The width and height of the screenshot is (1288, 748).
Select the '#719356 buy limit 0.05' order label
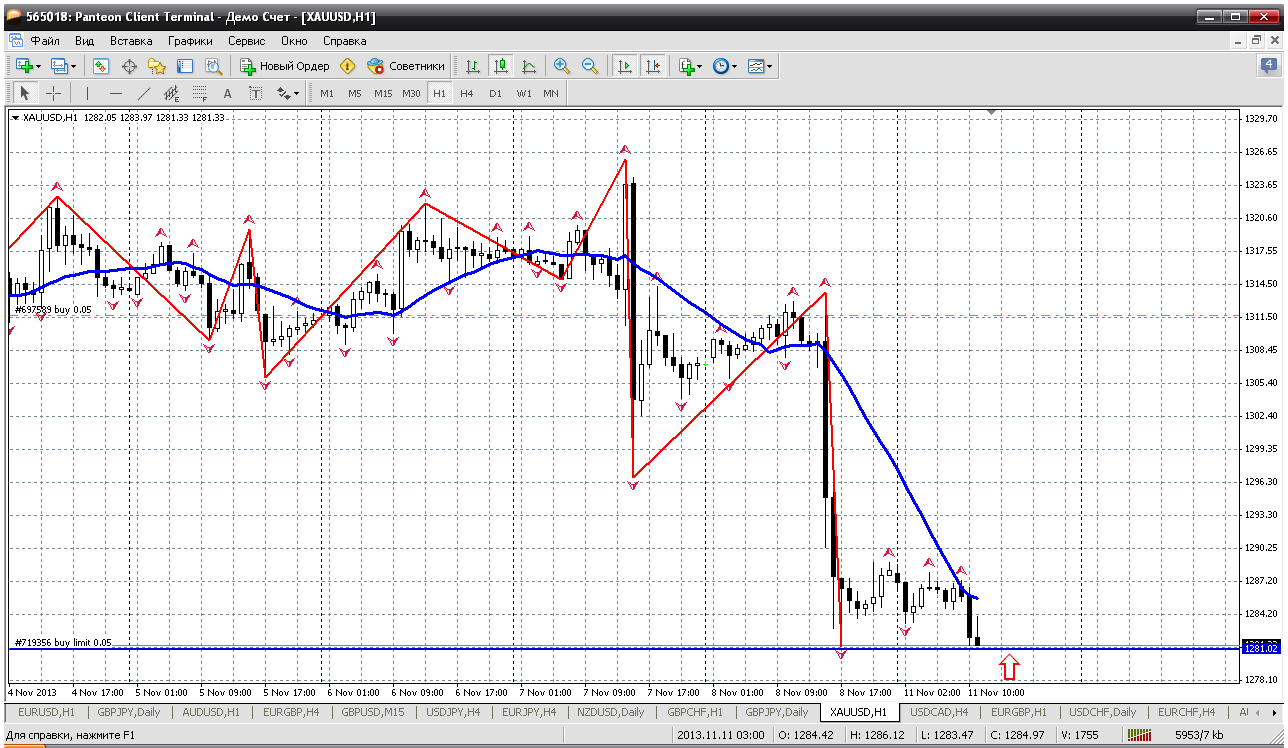click(62, 642)
